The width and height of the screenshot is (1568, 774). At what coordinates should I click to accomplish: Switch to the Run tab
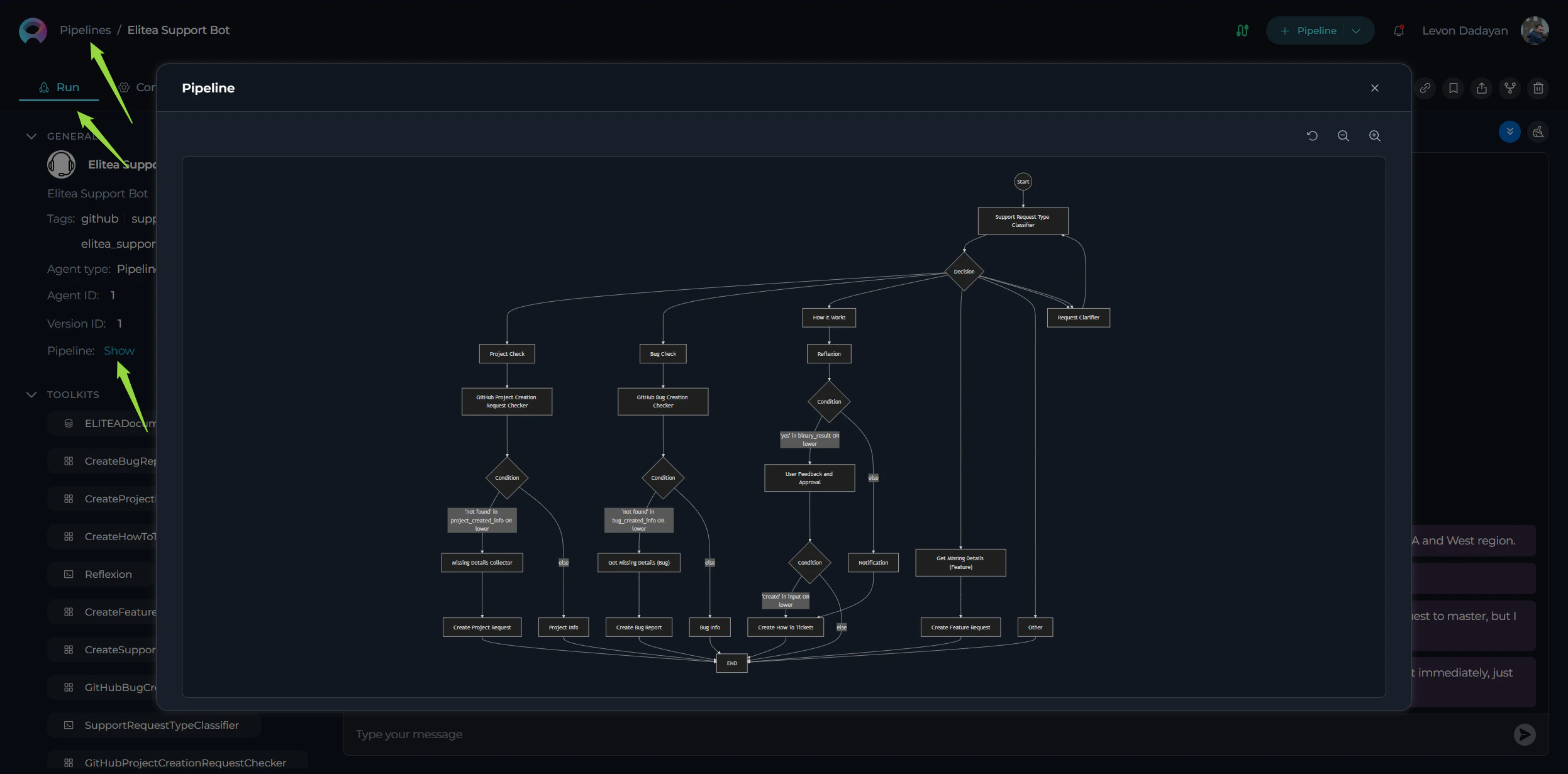pos(60,87)
